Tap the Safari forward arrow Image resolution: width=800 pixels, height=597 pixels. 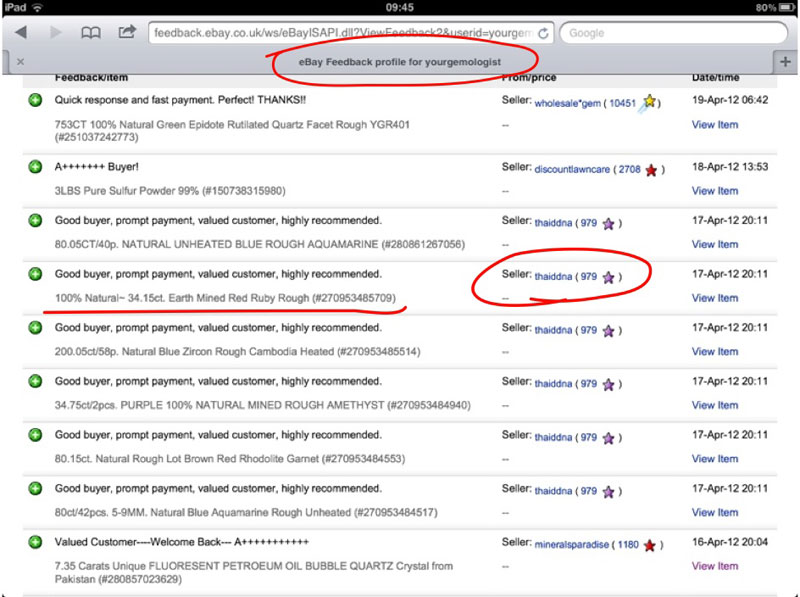(x=56, y=33)
